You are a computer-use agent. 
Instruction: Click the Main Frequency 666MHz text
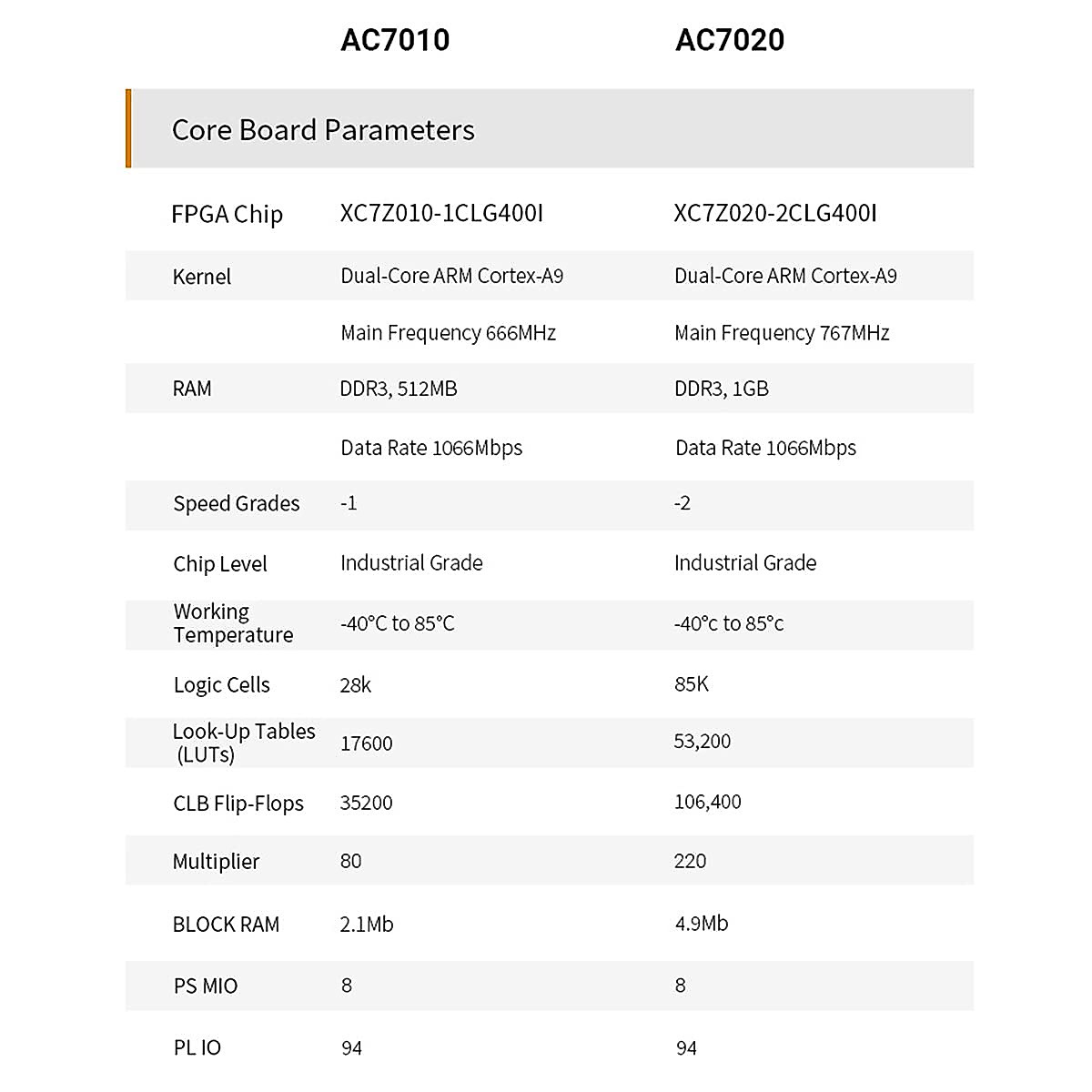pos(448,333)
